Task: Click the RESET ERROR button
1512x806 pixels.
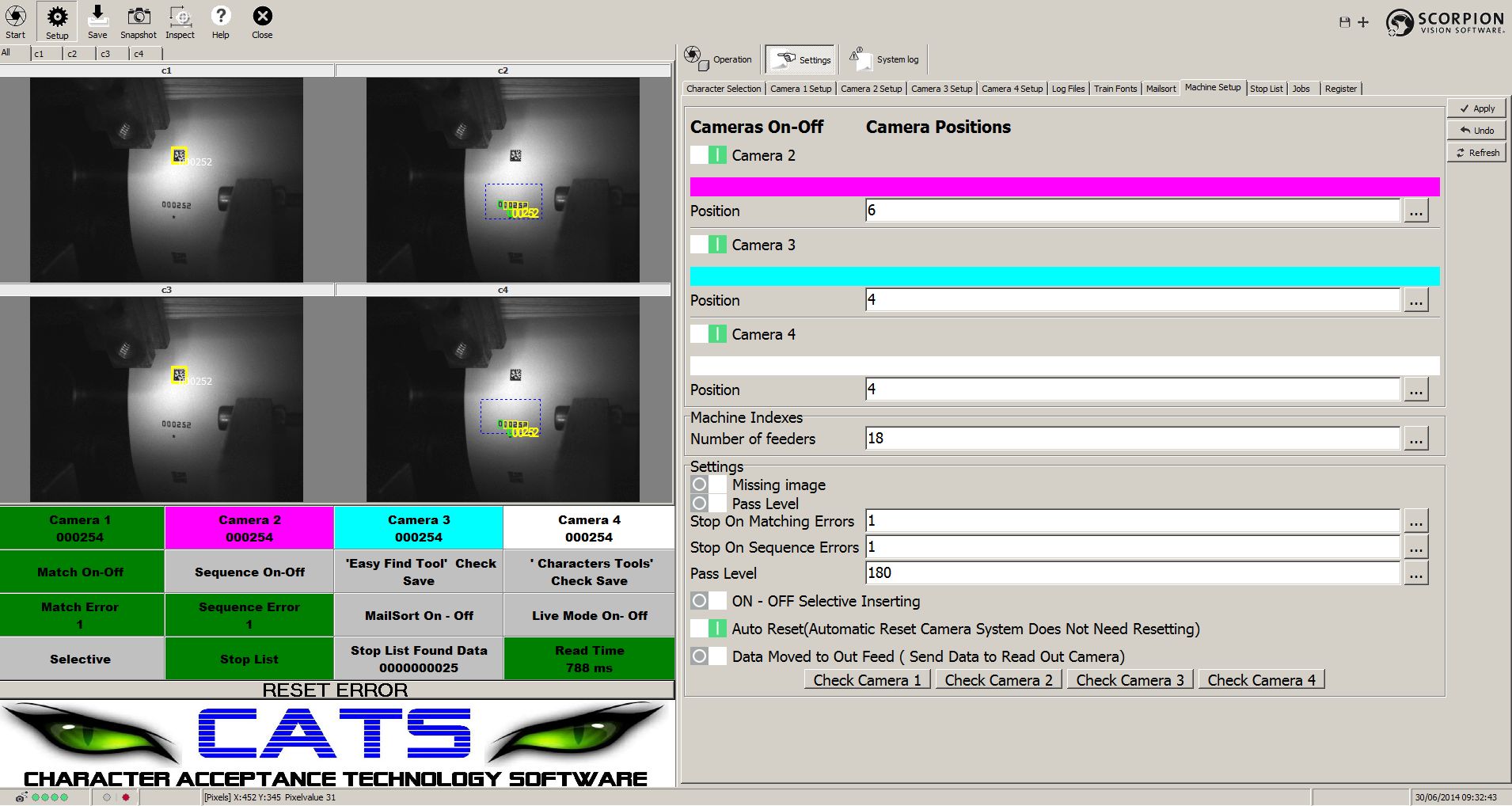Action: coord(336,690)
